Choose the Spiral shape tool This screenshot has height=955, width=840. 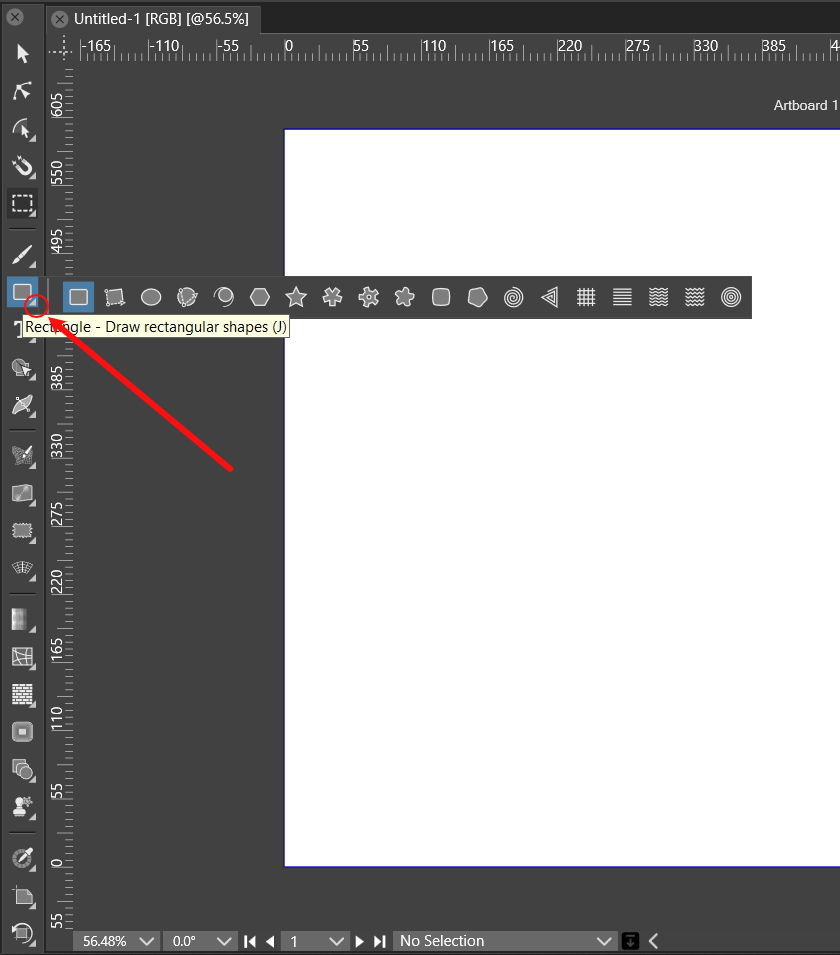(513, 297)
